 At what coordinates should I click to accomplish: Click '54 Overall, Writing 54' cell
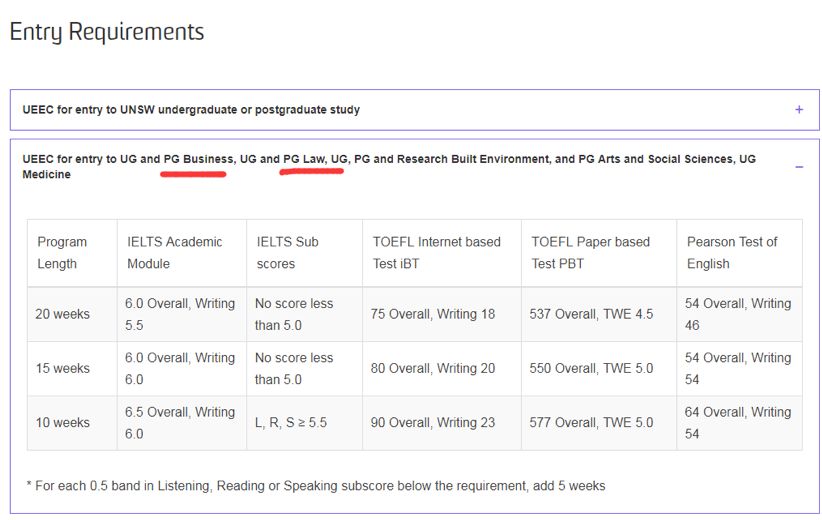click(x=740, y=369)
